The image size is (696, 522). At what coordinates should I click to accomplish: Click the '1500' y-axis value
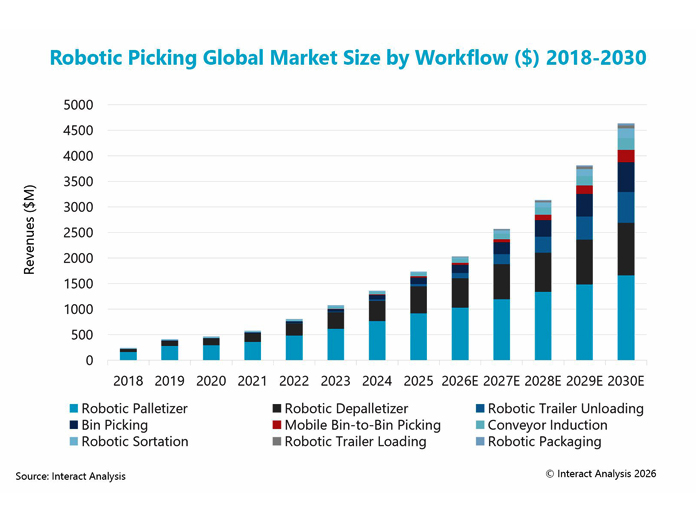79,284
